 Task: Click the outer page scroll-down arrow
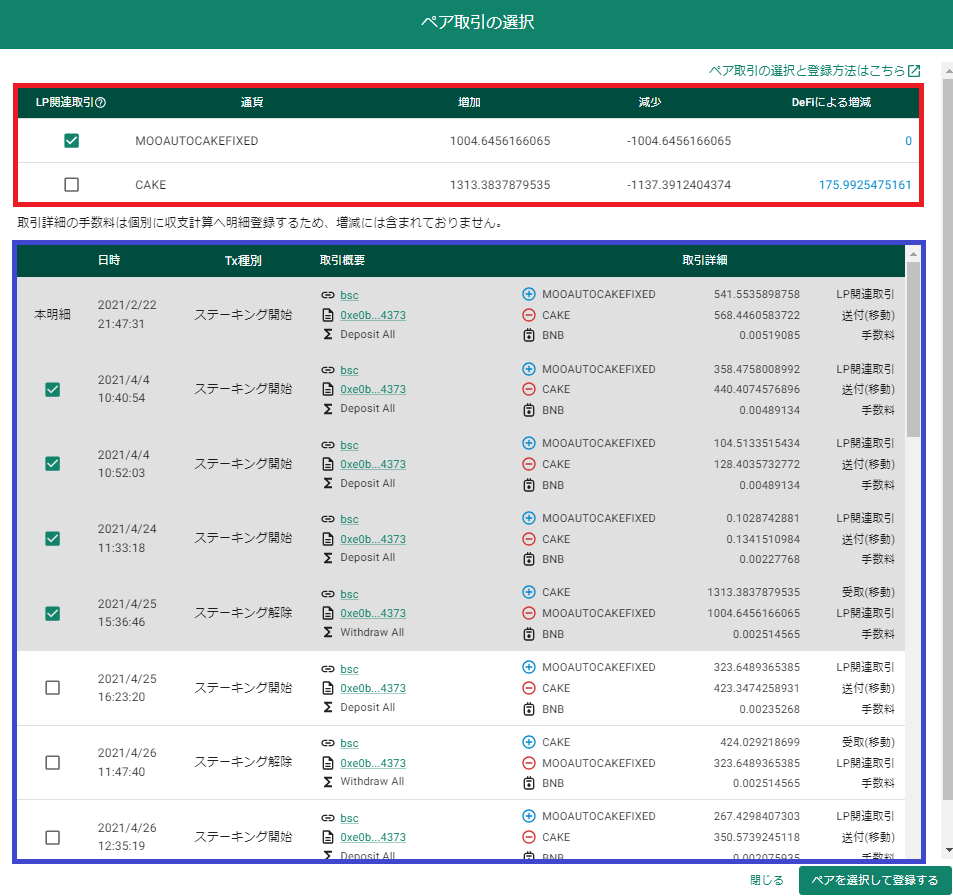[948, 850]
